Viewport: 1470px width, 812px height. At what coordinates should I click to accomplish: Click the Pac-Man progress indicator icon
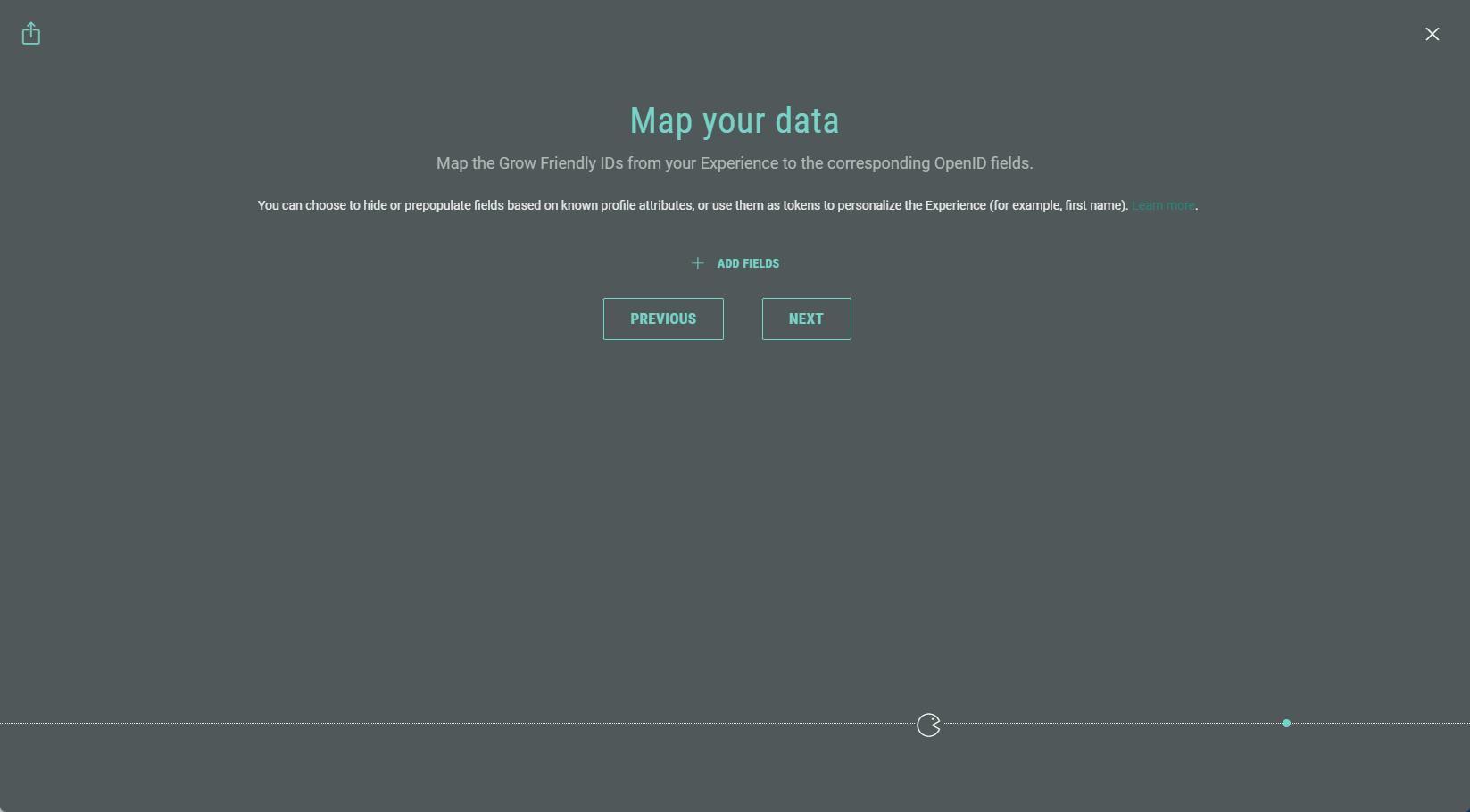tap(928, 725)
